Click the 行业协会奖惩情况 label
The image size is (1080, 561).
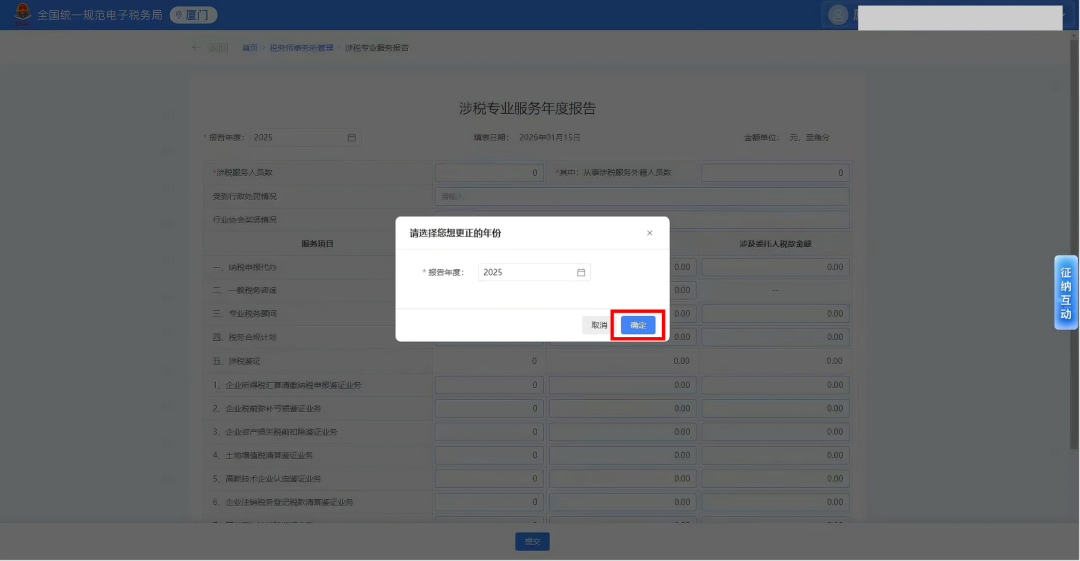(x=245, y=220)
